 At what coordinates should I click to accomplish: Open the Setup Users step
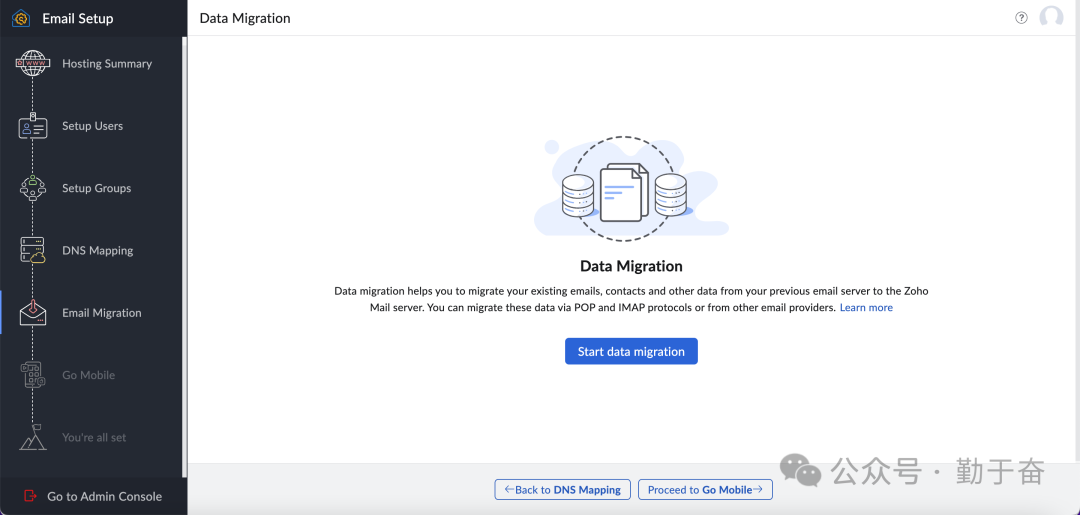click(x=92, y=127)
